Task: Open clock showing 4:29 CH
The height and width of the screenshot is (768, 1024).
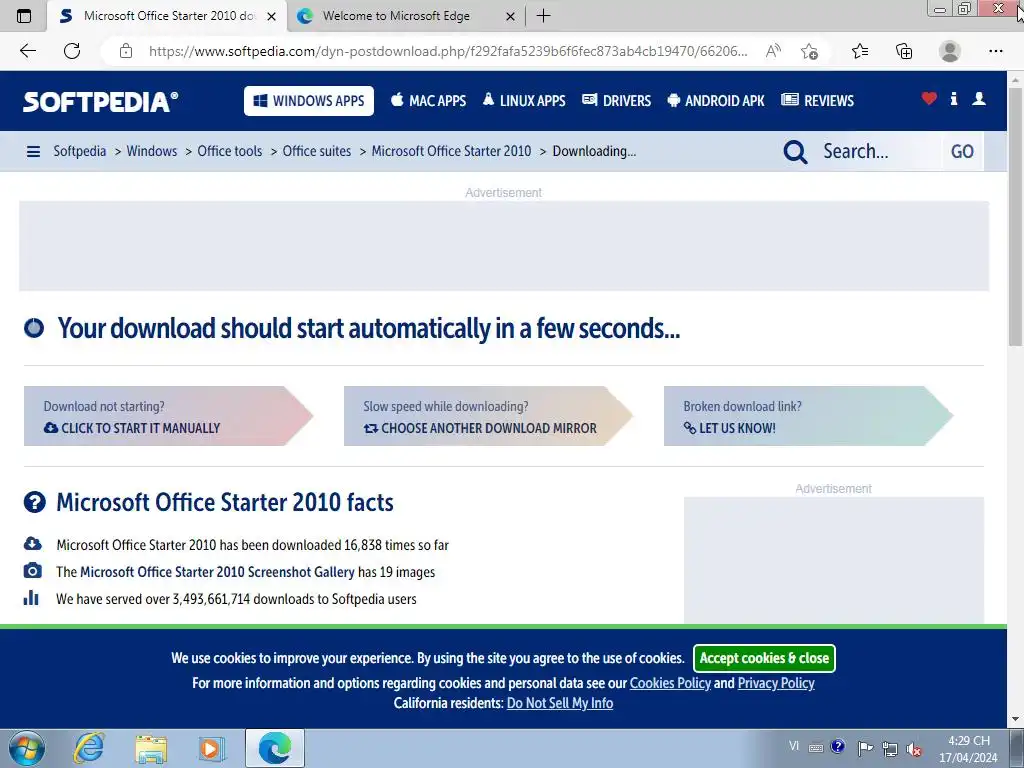Action: click(x=968, y=749)
